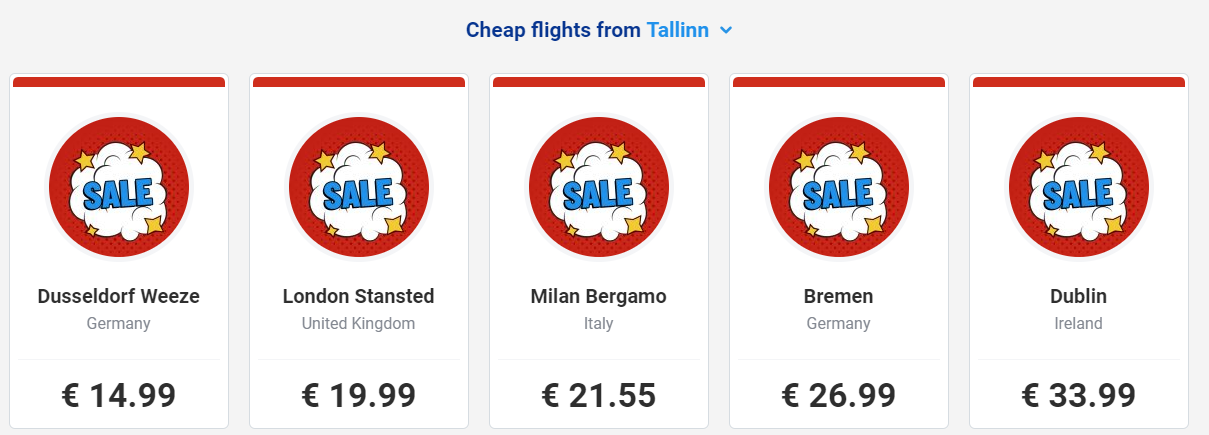1209x435 pixels.
Task: Click the United Kingdom country label
Action: point(359,324)
